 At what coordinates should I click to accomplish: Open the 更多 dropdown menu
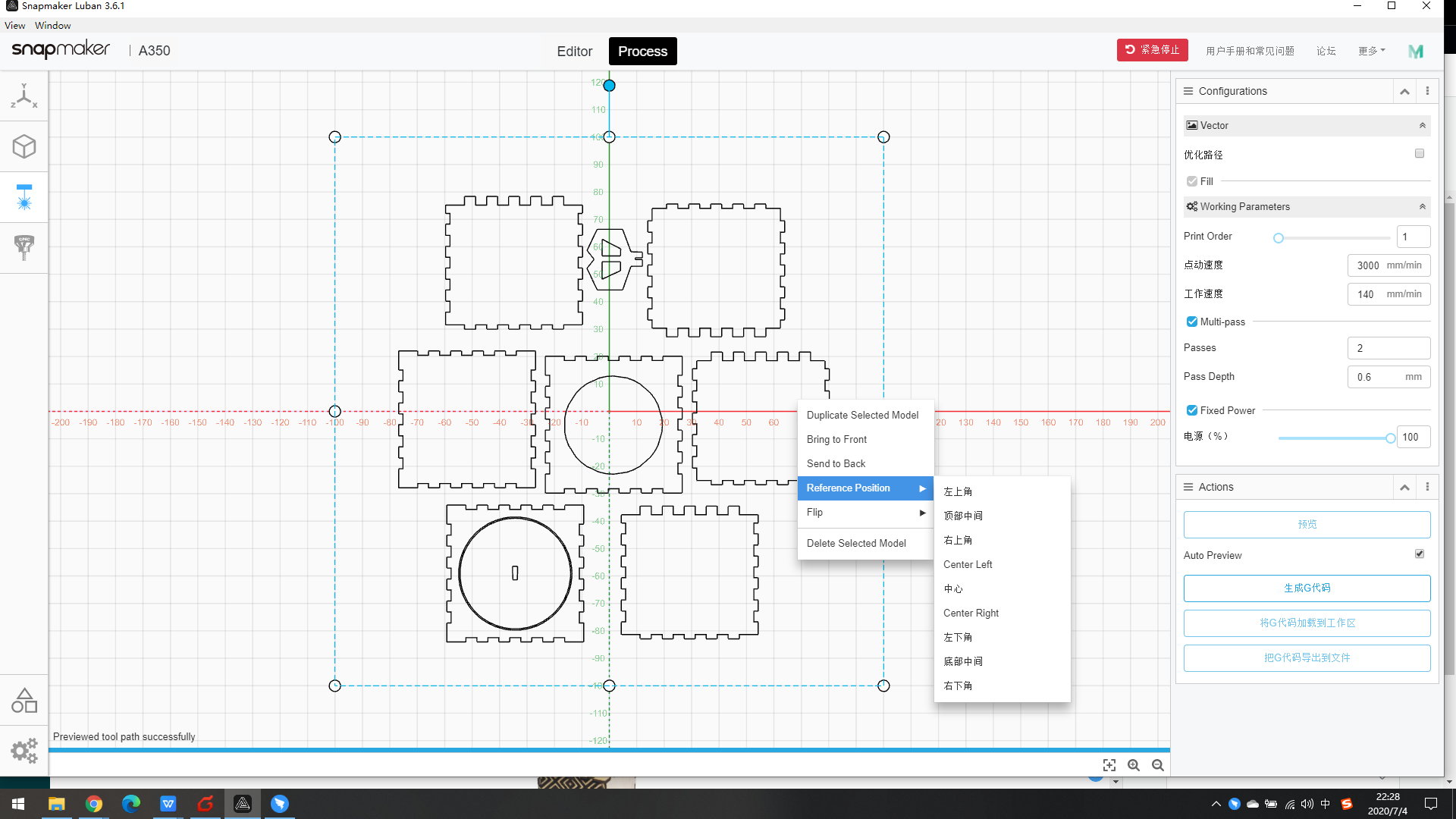click(1371, 51)
